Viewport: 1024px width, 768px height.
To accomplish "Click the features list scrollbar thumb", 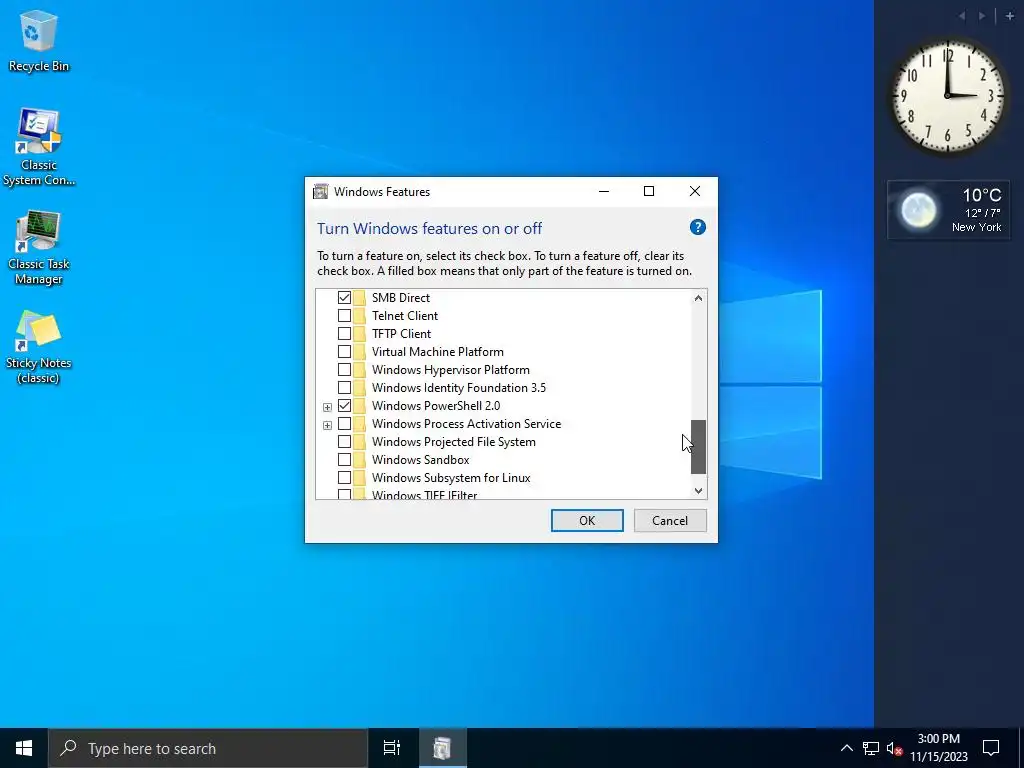I will coord(698,447).
